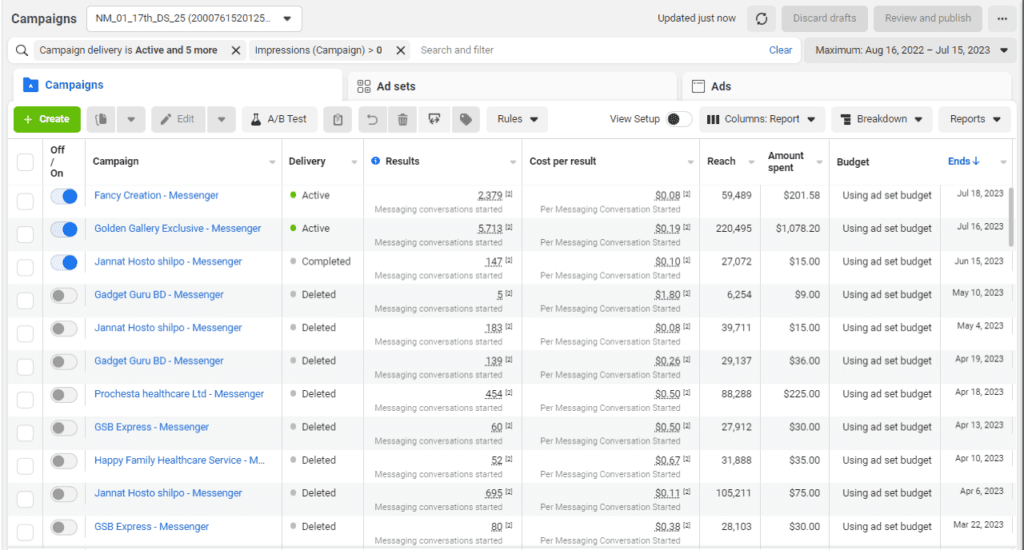
Task: Open the Edit options dropdown arrow
Action: [221, 119]
